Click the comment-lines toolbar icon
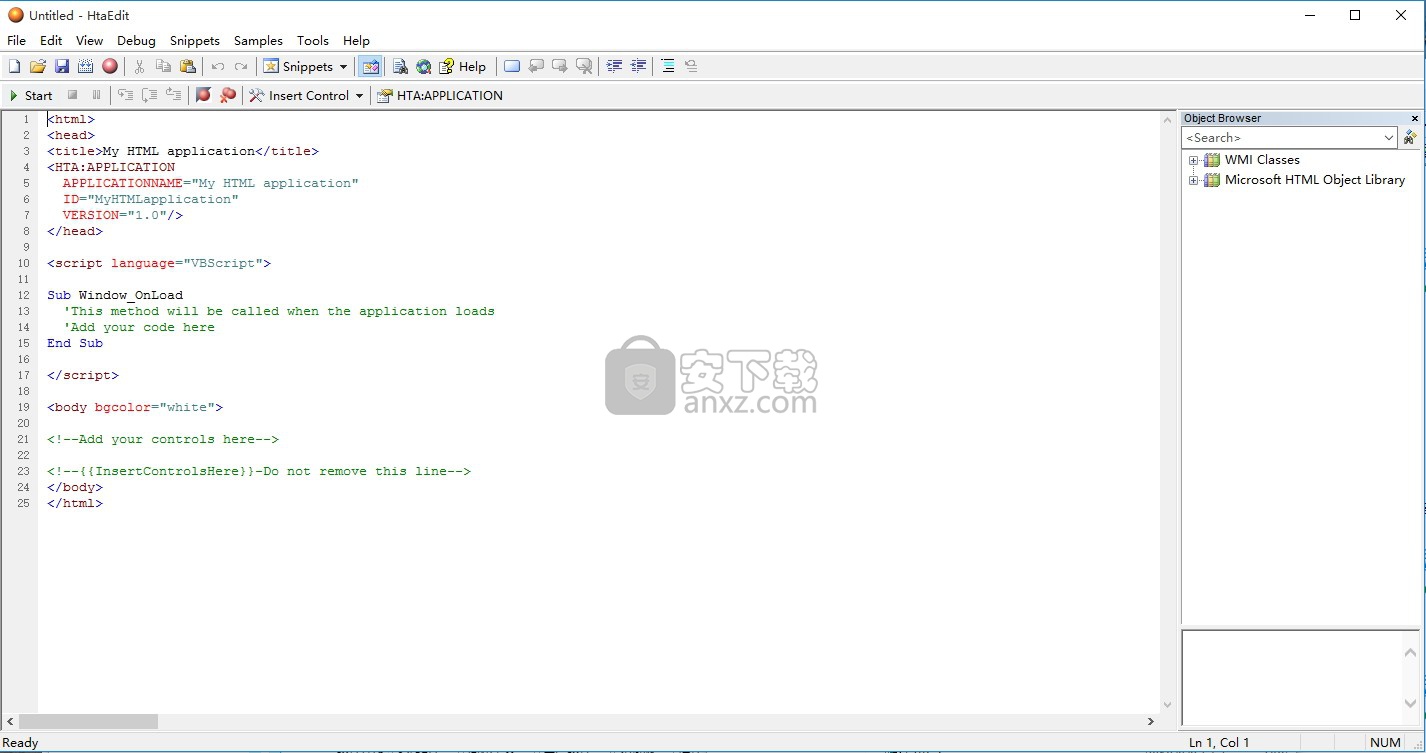 point(668,67)
